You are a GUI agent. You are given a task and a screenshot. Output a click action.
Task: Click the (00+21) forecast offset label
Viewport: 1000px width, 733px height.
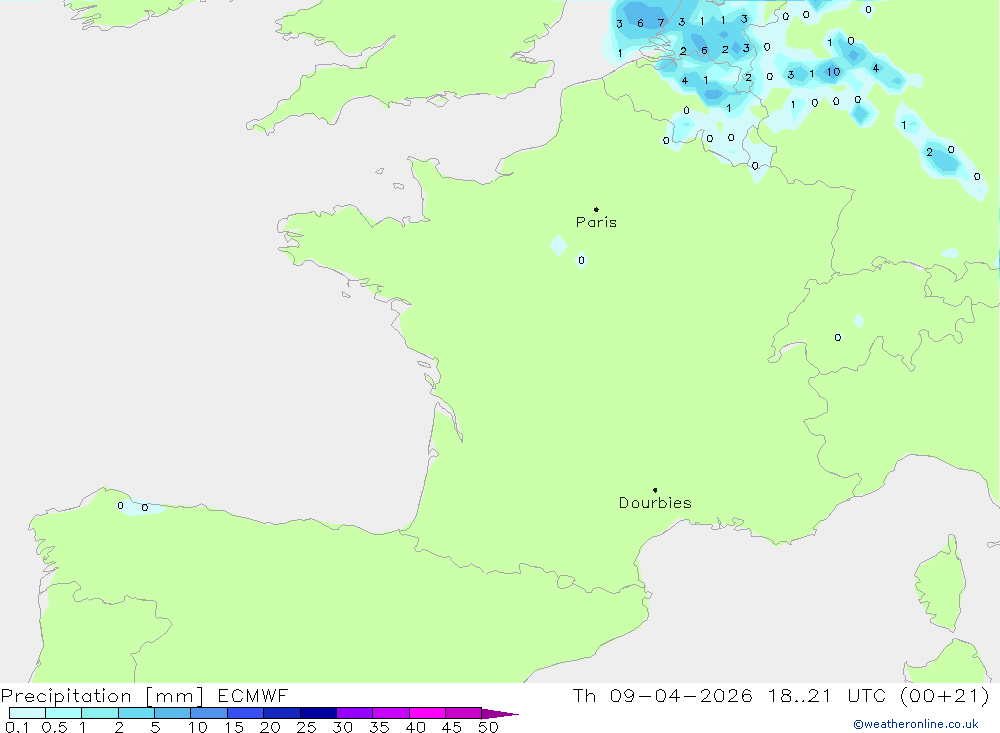pos(945,696)
